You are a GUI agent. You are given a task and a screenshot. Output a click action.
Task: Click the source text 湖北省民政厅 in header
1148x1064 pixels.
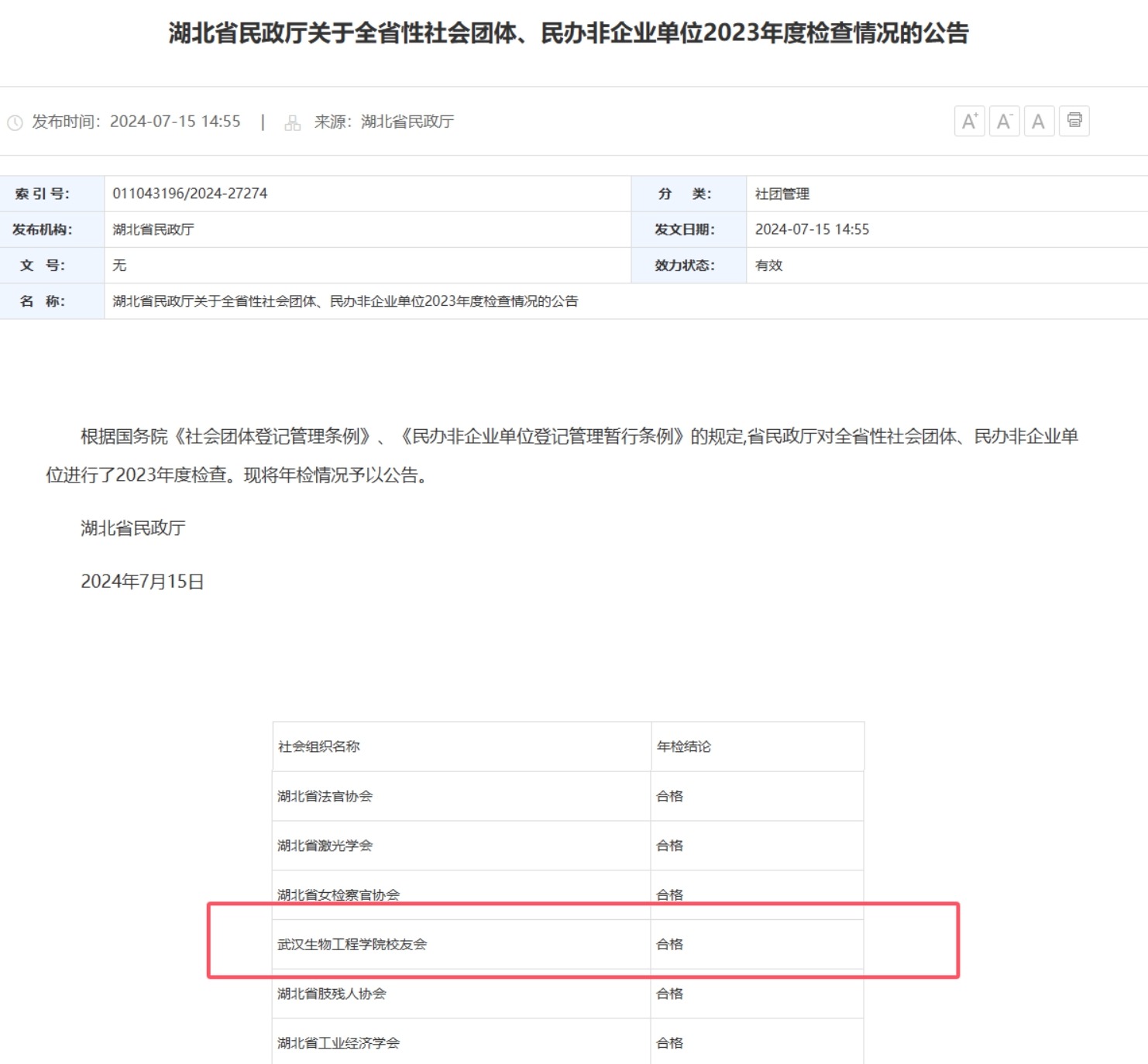[407, 122]
